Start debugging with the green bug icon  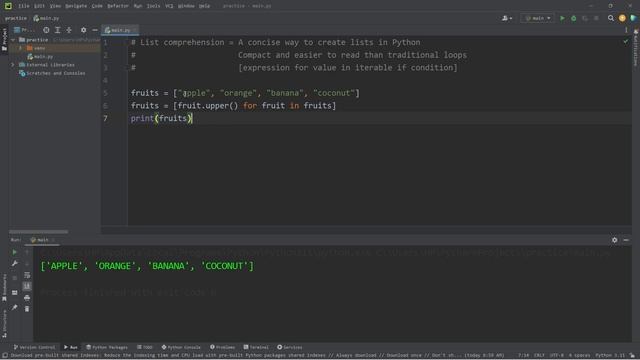click(x=573, y=18)
